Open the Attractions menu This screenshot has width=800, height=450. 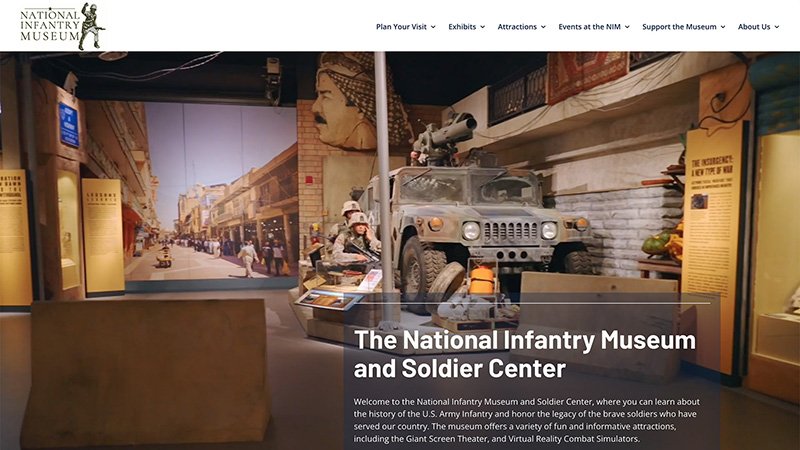click(517, 27)
